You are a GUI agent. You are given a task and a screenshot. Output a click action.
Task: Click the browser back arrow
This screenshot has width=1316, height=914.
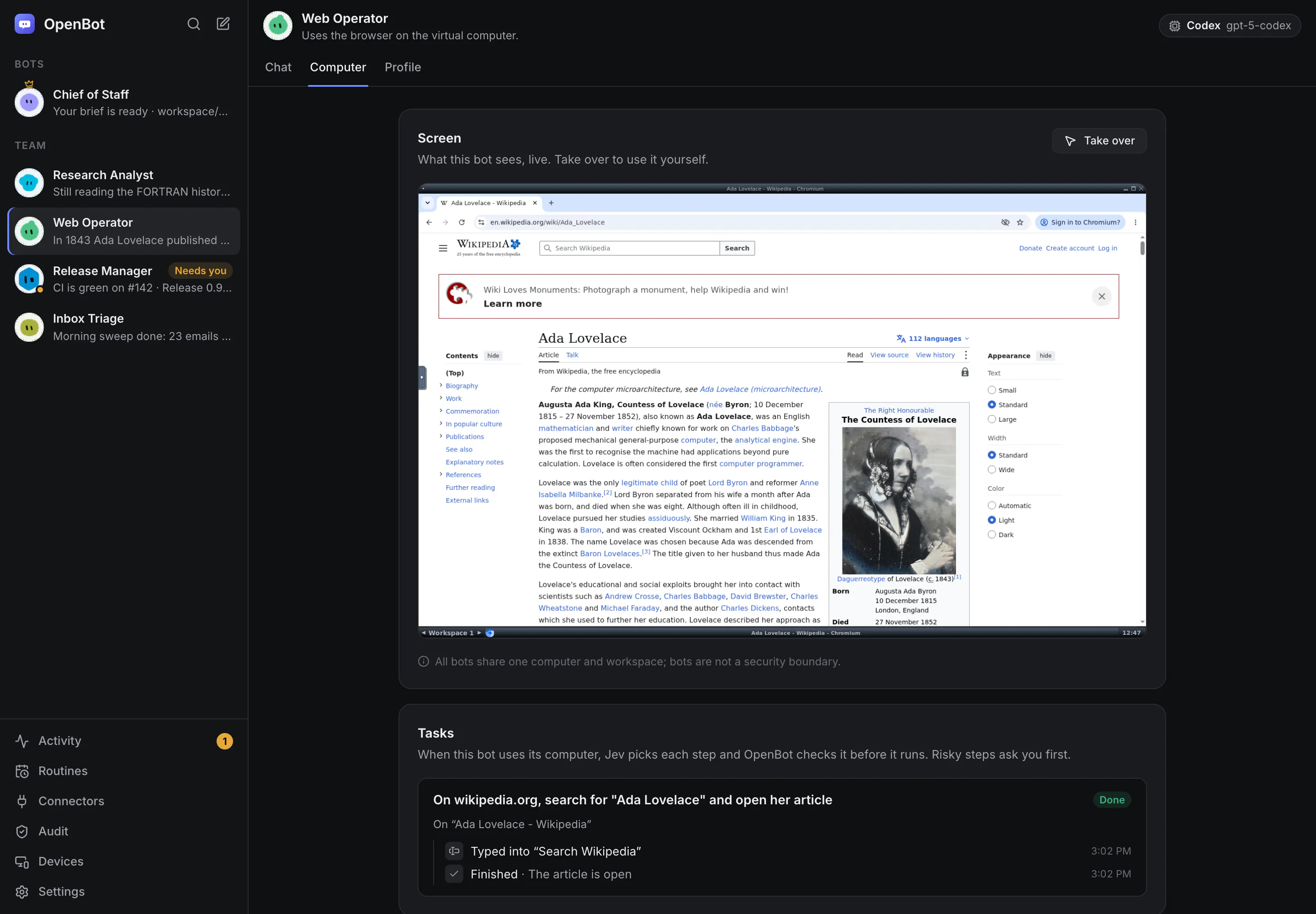(x=429, y=222)
